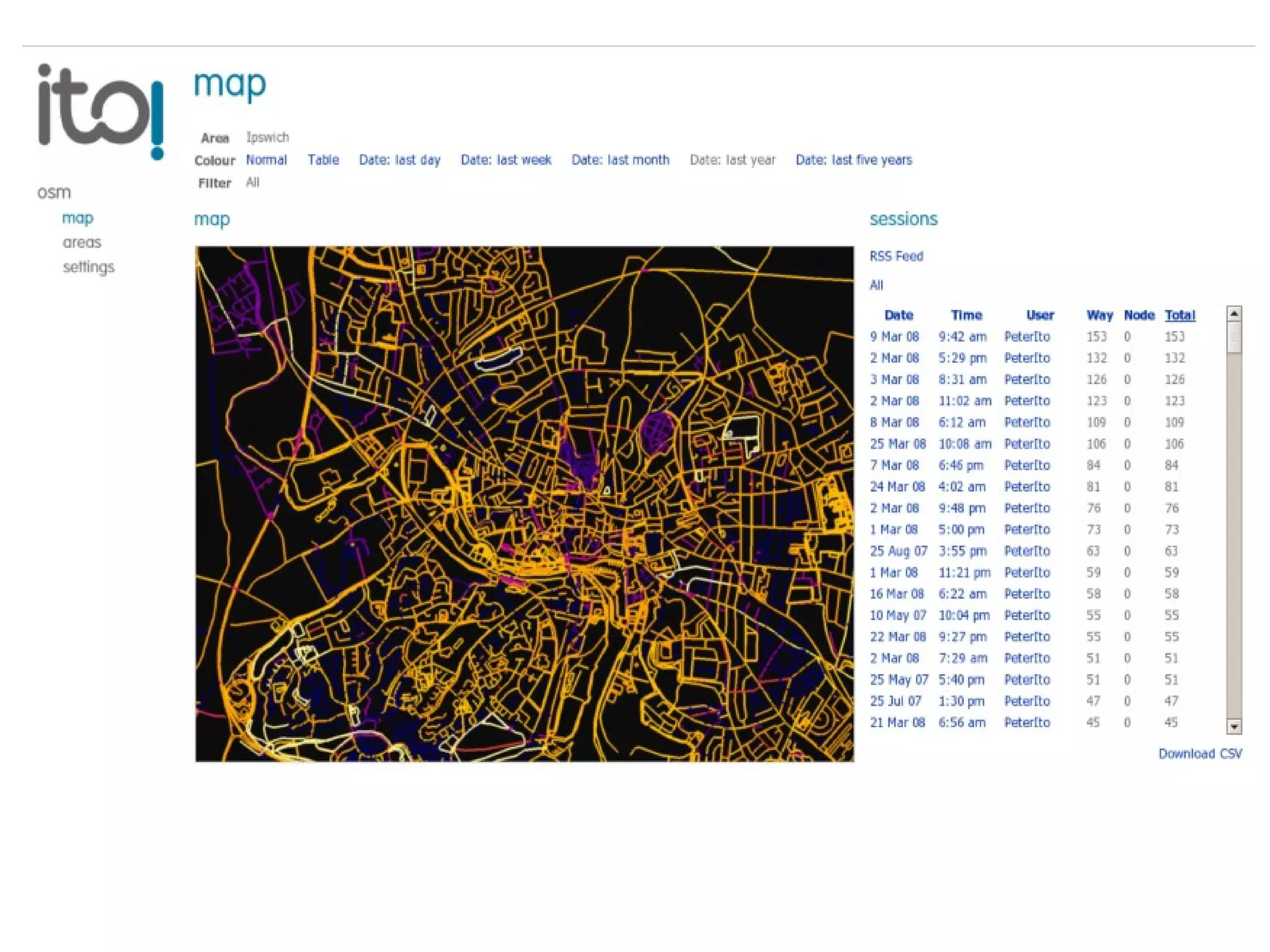
Task: Click on the Ipswich map image
Action: coord(524,504)
